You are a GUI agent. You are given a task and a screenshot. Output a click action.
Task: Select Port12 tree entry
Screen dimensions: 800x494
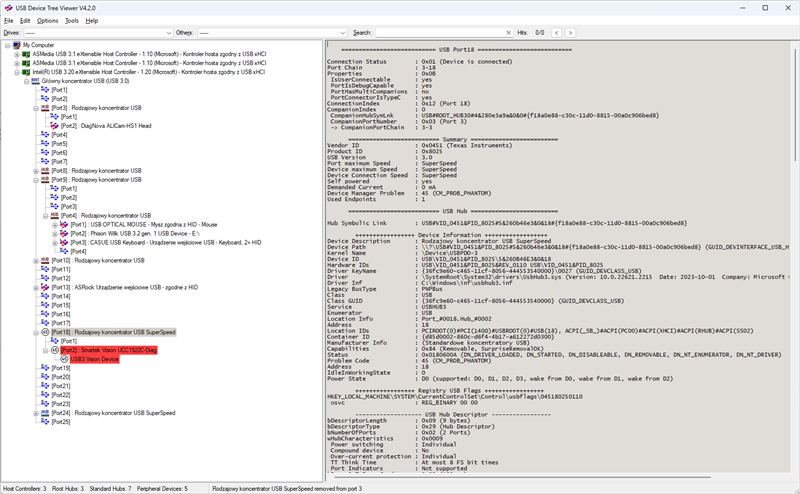point(61,279)
